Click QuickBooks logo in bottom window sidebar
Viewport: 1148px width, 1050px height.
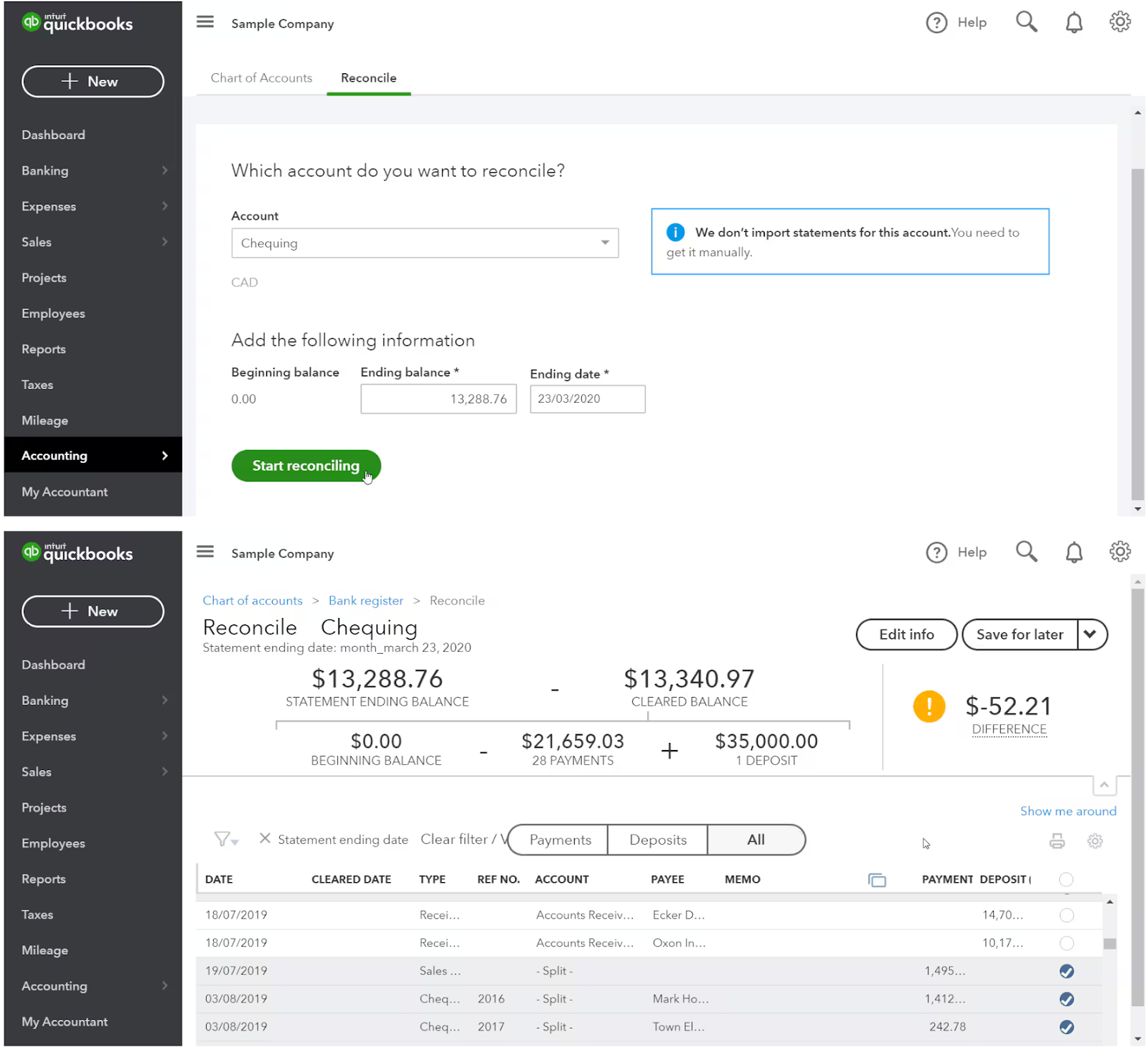point(77,553)
